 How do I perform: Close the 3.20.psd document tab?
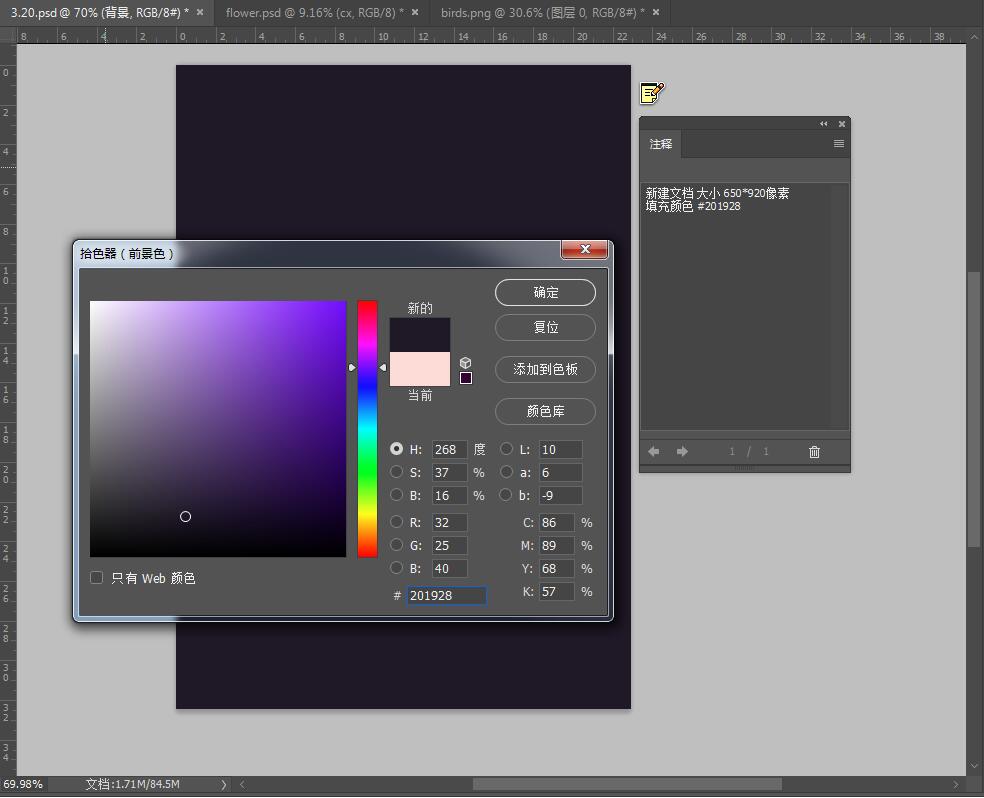[200, 12]
